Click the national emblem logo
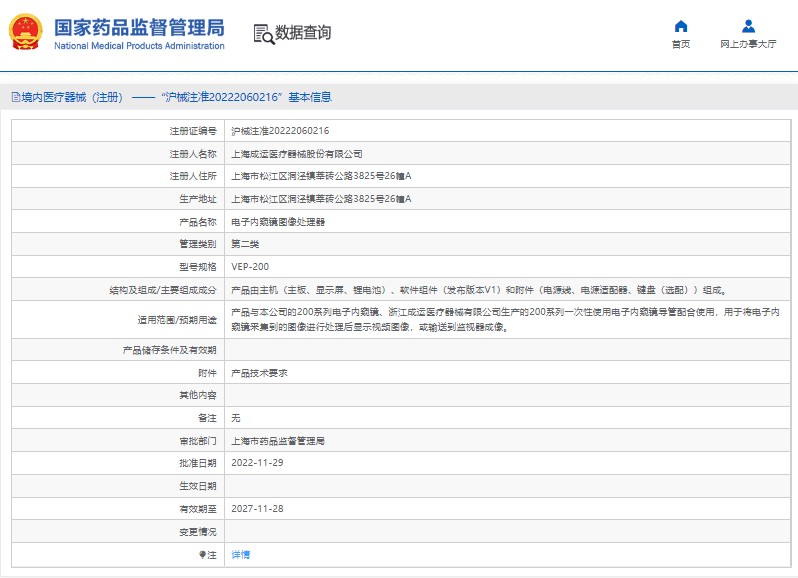This screenshot has width=798, height=578. tap(26, 32)
